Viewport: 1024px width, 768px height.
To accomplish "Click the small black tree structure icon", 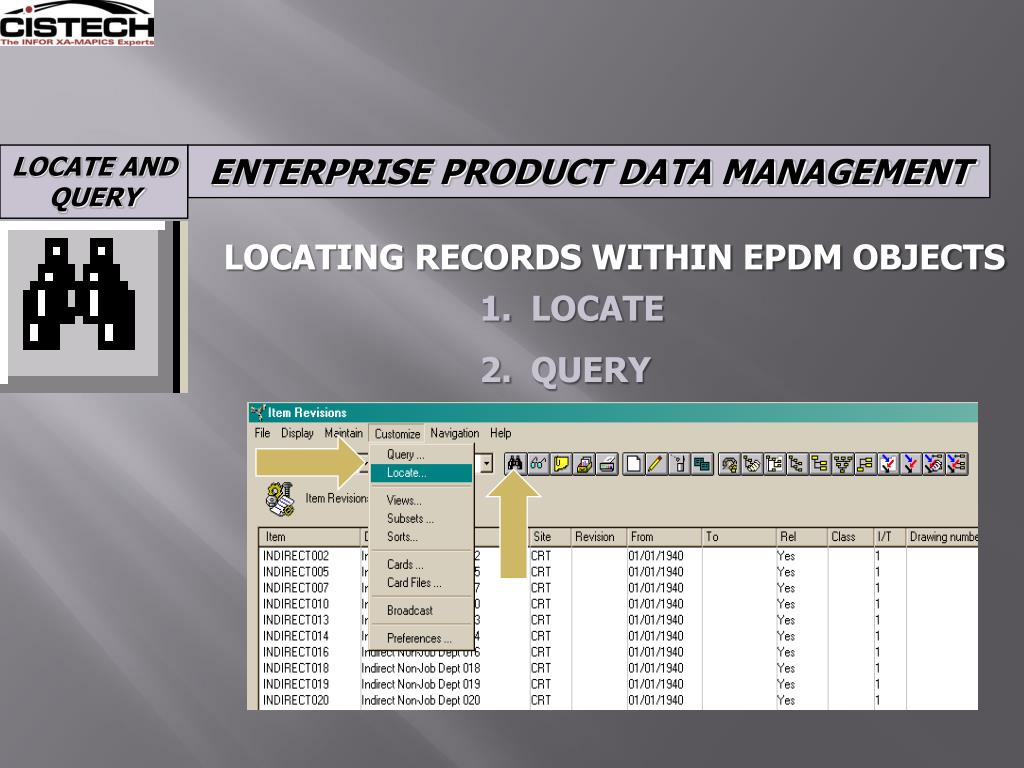I will (797, 464).
